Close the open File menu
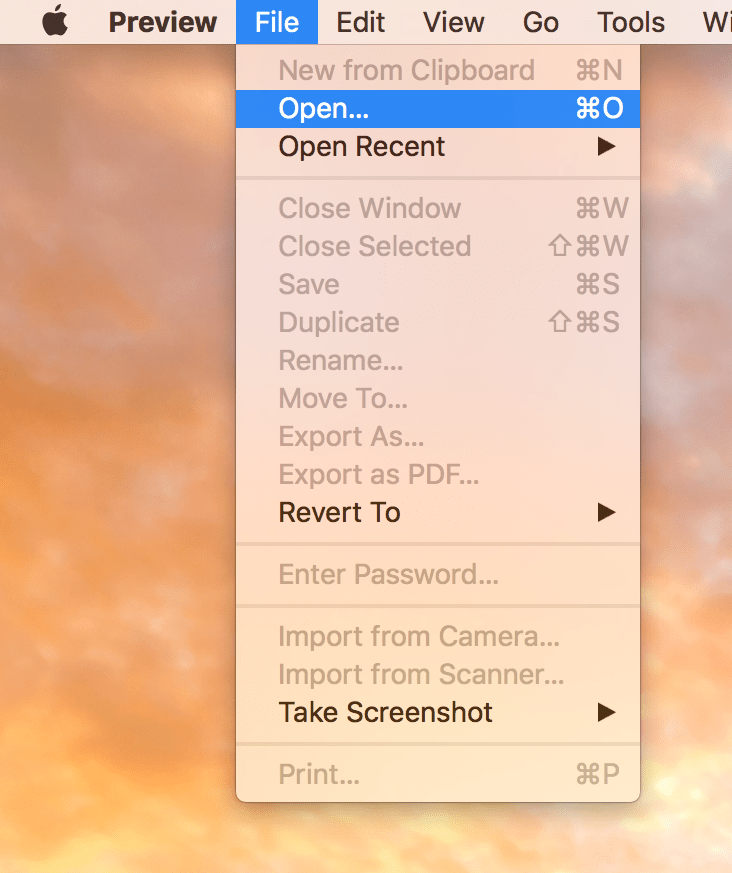Viewport: 732px width, 873px height. pyautogui.click(x=277, y=22)
